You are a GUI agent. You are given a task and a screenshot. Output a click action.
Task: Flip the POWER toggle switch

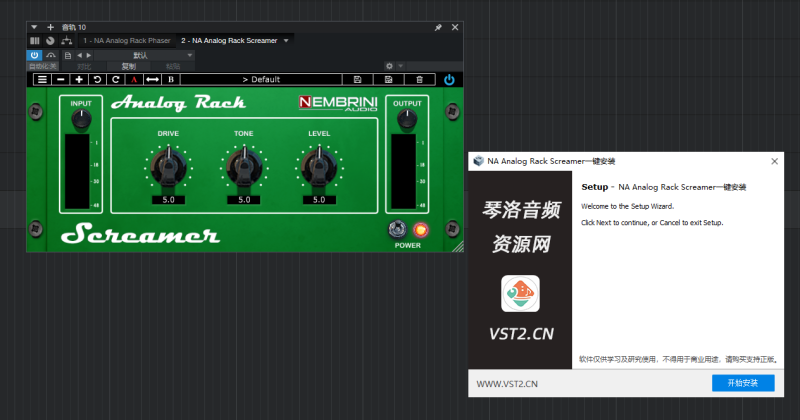[397, 229]
